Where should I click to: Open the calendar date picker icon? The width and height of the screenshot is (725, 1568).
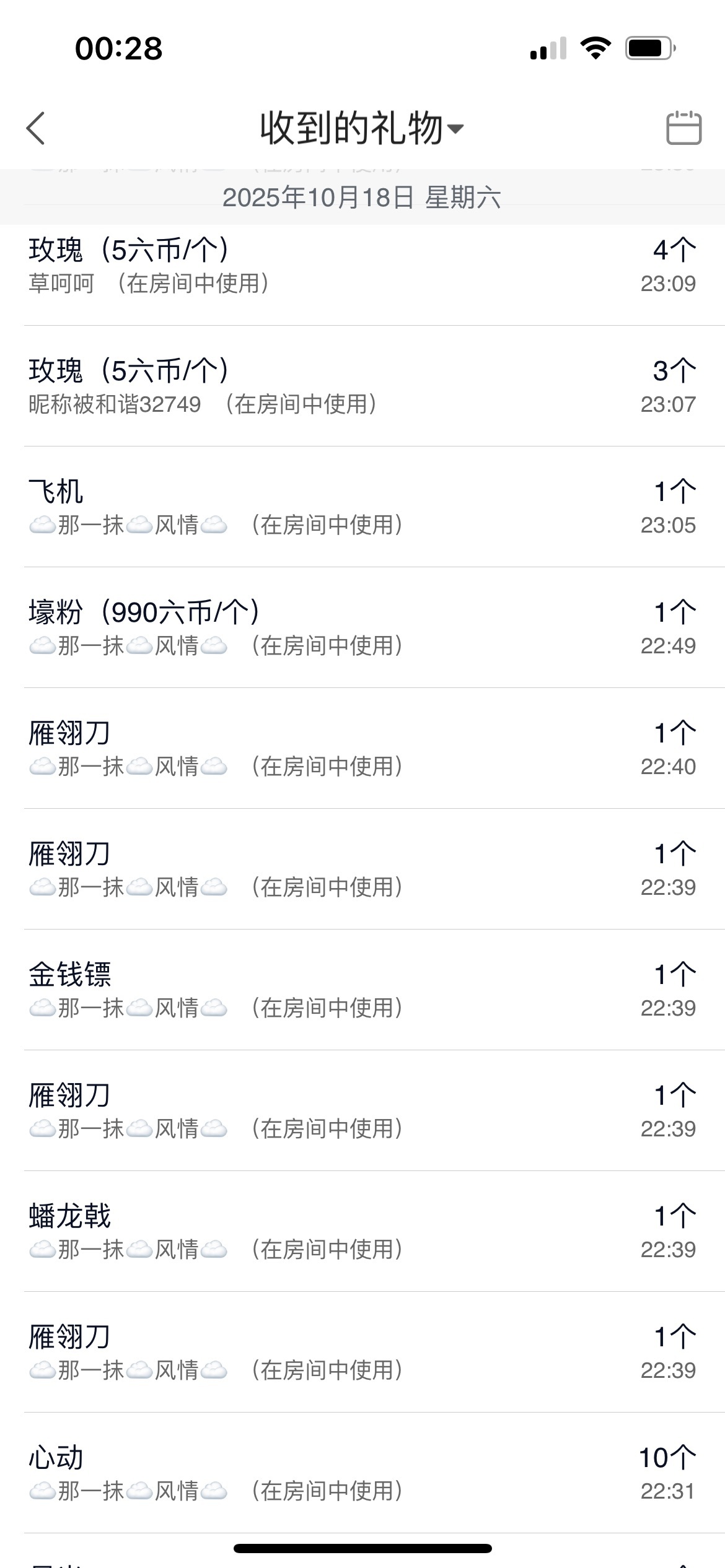tap(683, 128)
